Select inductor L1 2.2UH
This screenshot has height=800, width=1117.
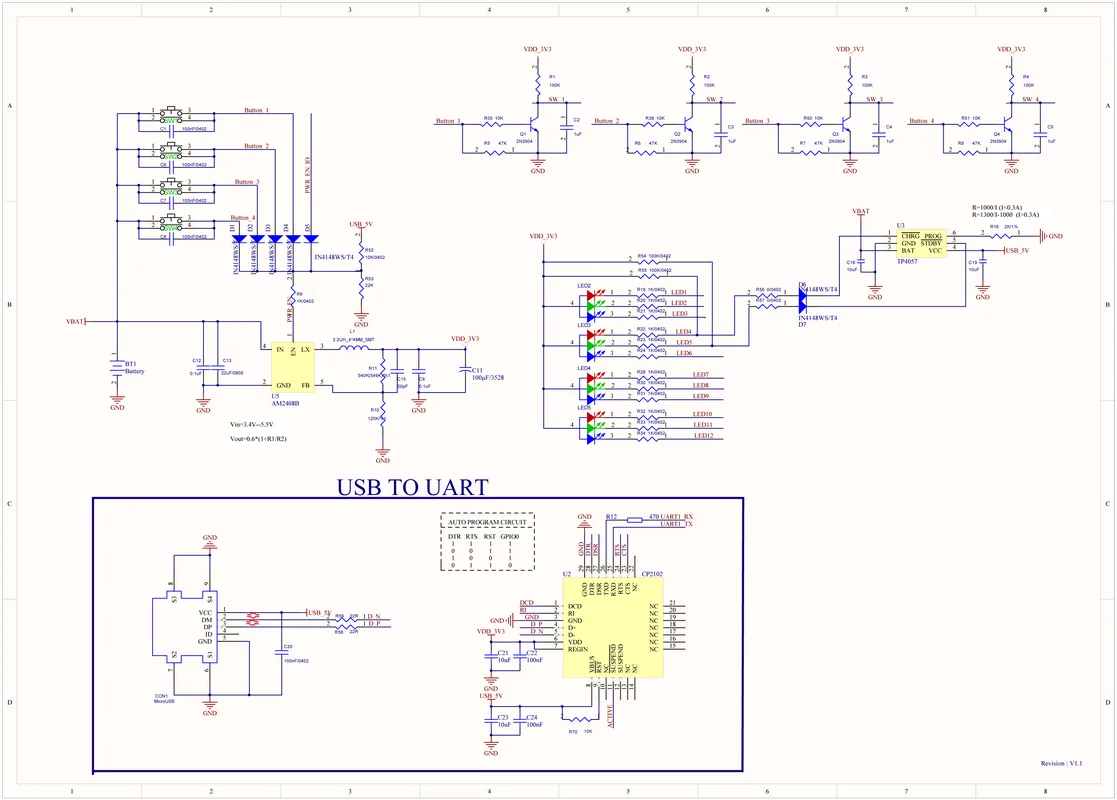coord(353,347)
